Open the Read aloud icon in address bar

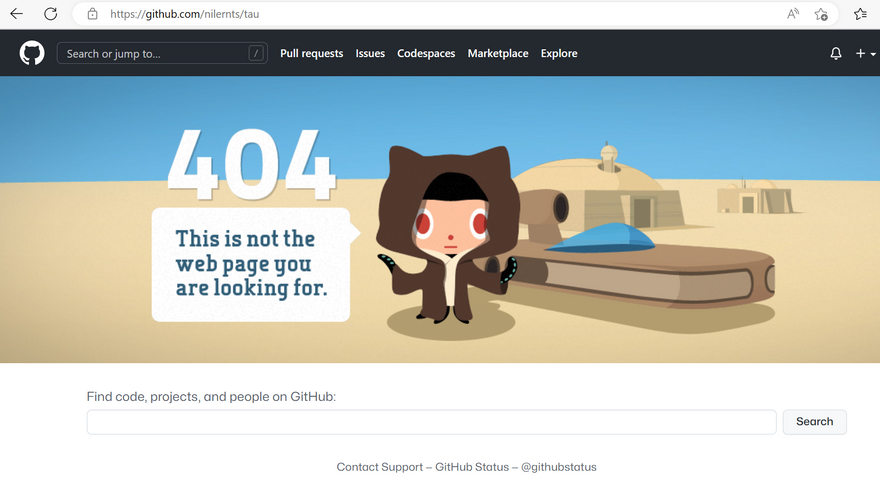point(793,14)
